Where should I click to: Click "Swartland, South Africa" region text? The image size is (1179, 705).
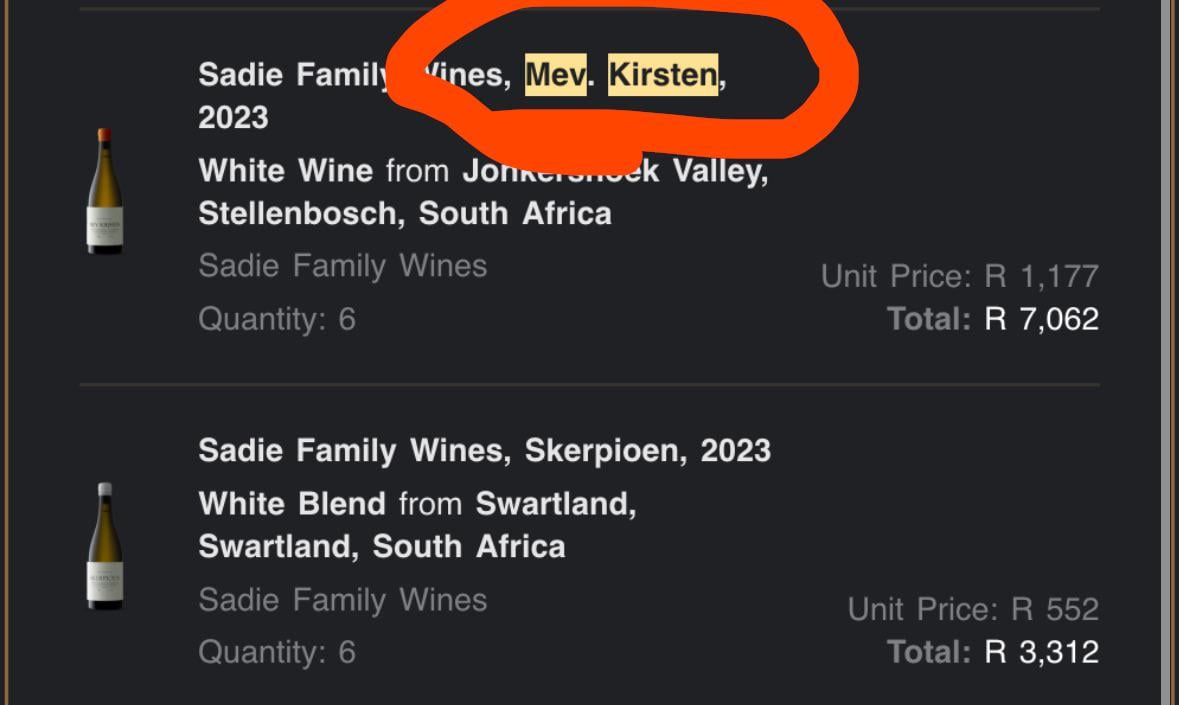click(382, 546)
